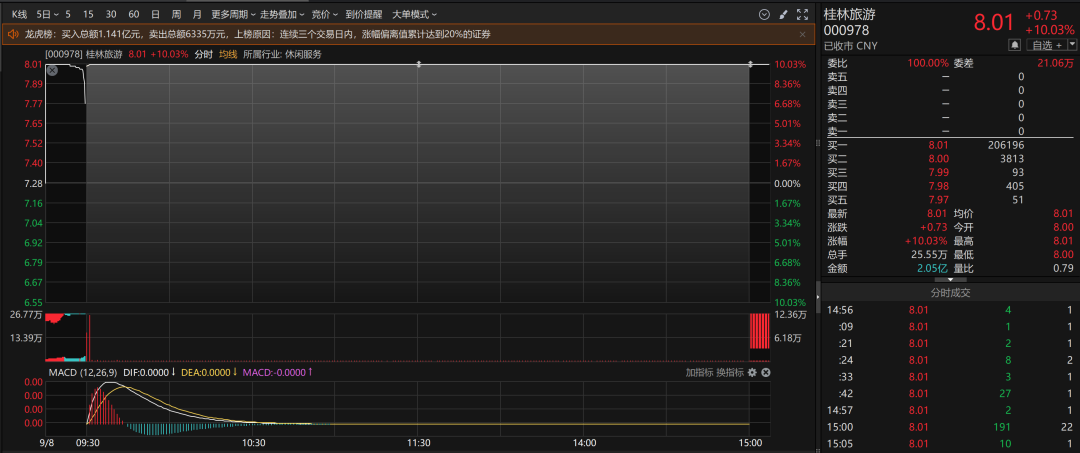Click the 量比 0.79 value
Viewport: 1080px width, 453px height.
[1064, 269]
